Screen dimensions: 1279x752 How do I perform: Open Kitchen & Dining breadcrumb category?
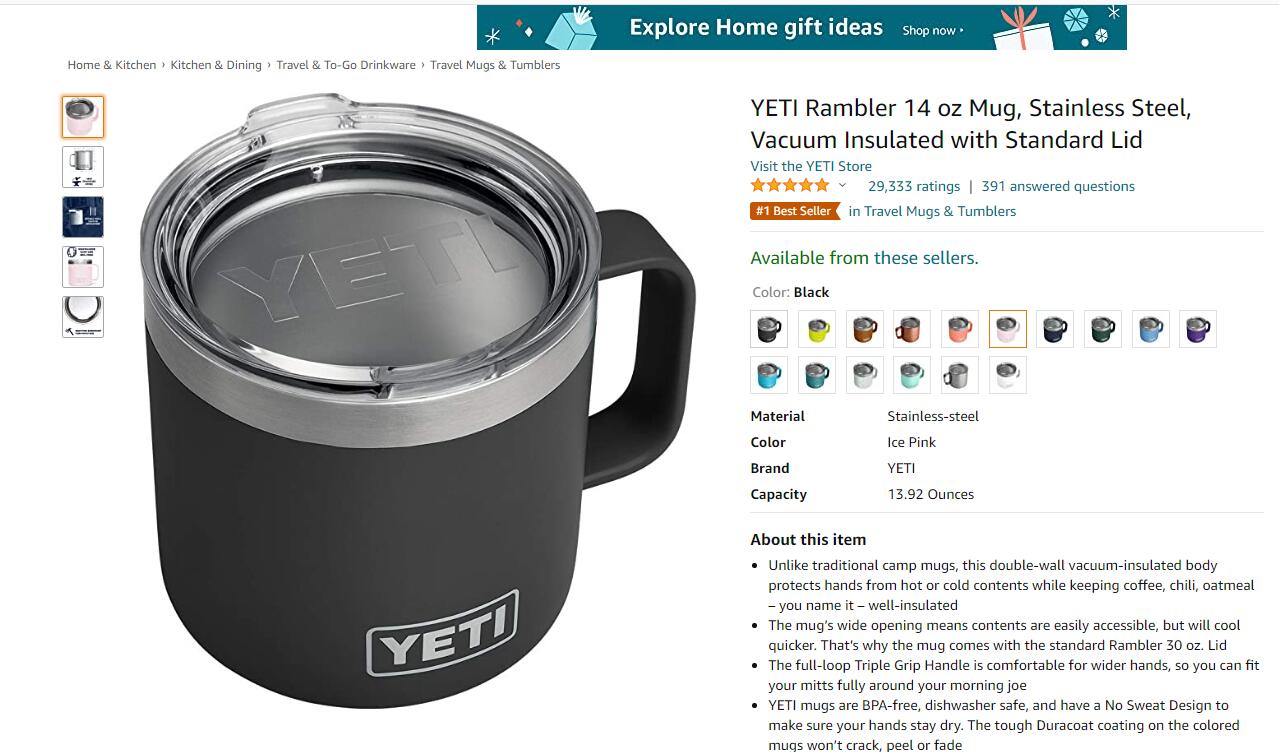pos(216,65)
